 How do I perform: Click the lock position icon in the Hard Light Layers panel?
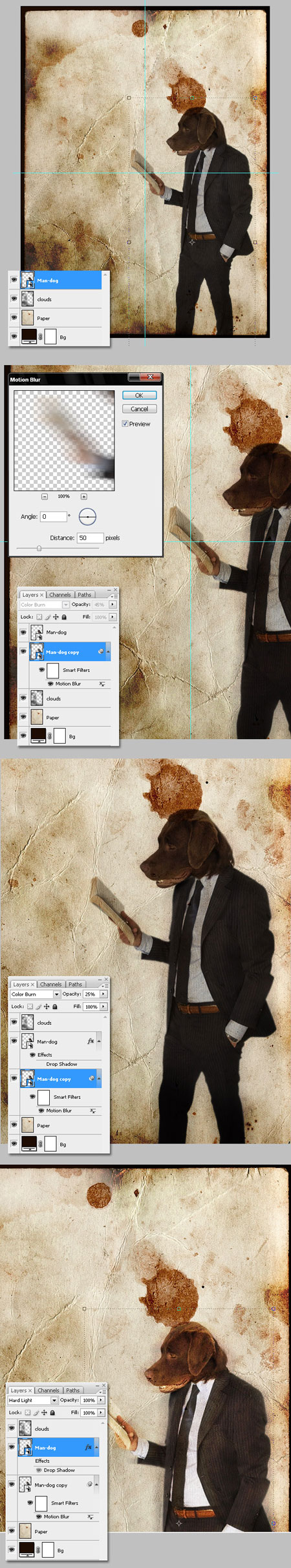[44, 1412]
